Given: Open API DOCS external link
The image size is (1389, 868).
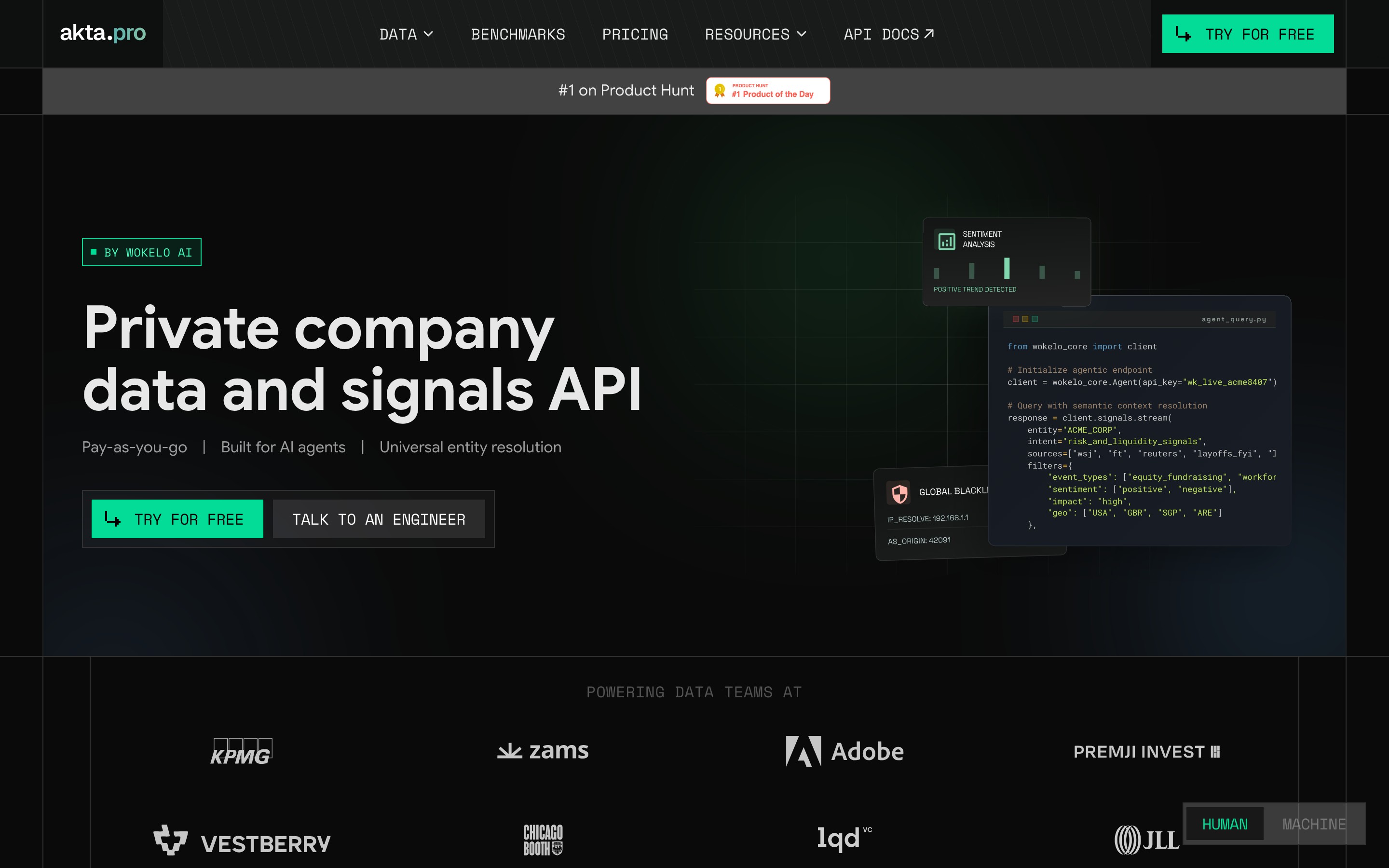Looking at the screenshot, I should click(888, 34).
